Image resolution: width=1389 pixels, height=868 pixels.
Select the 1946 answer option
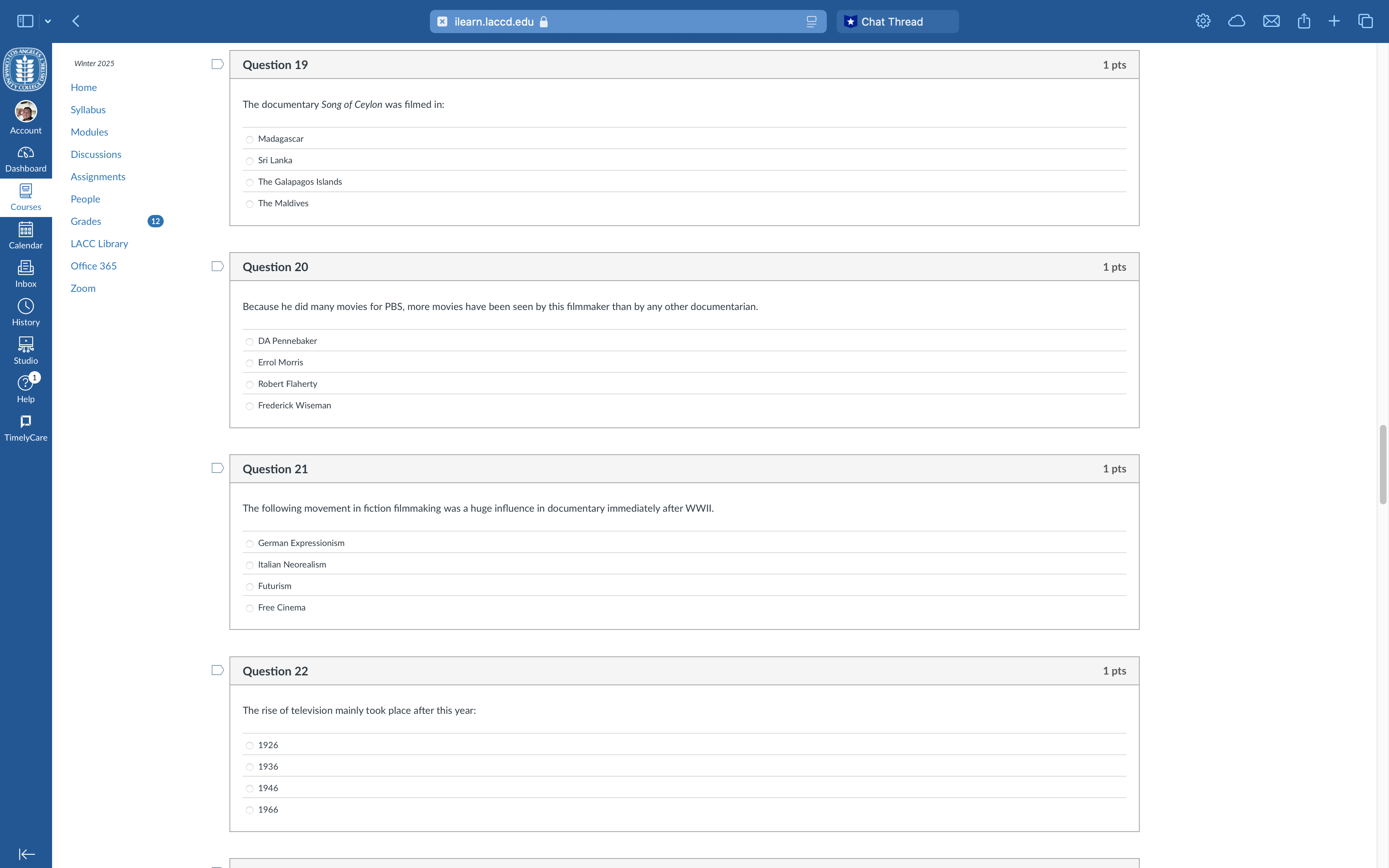pos(250,789)
